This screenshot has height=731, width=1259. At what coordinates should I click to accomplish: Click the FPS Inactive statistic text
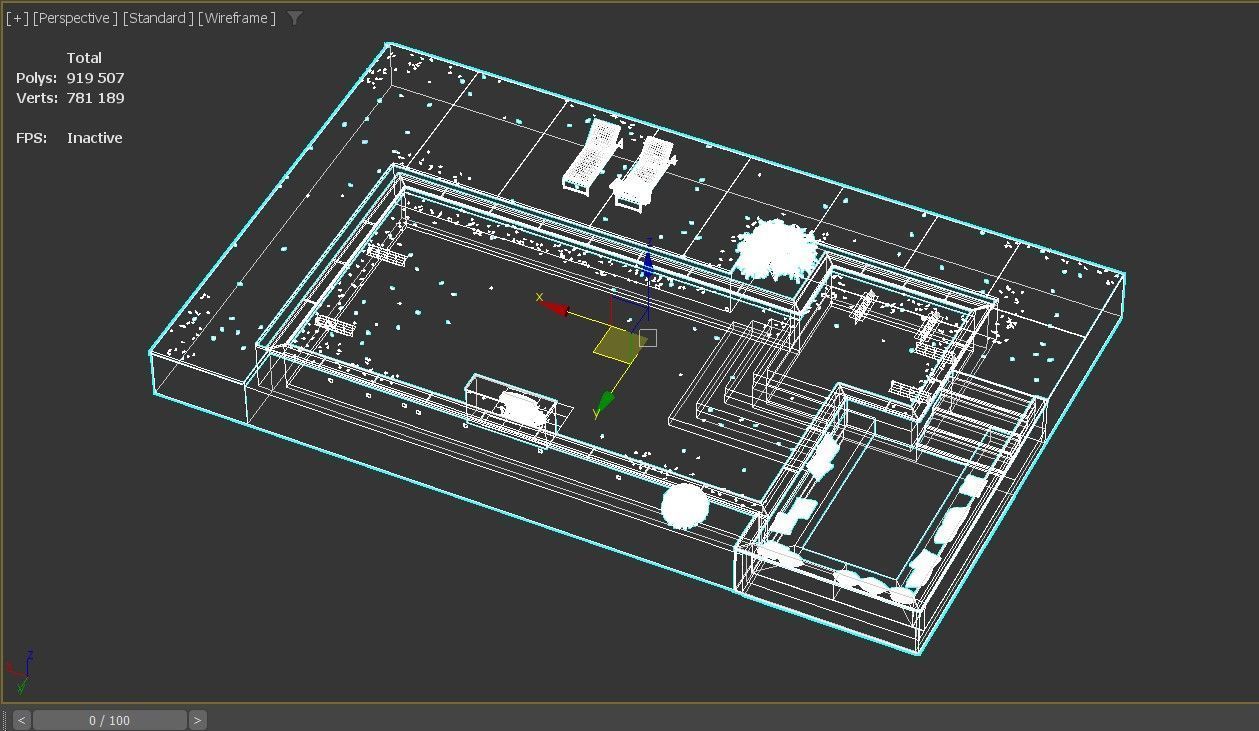pos(94,138)
